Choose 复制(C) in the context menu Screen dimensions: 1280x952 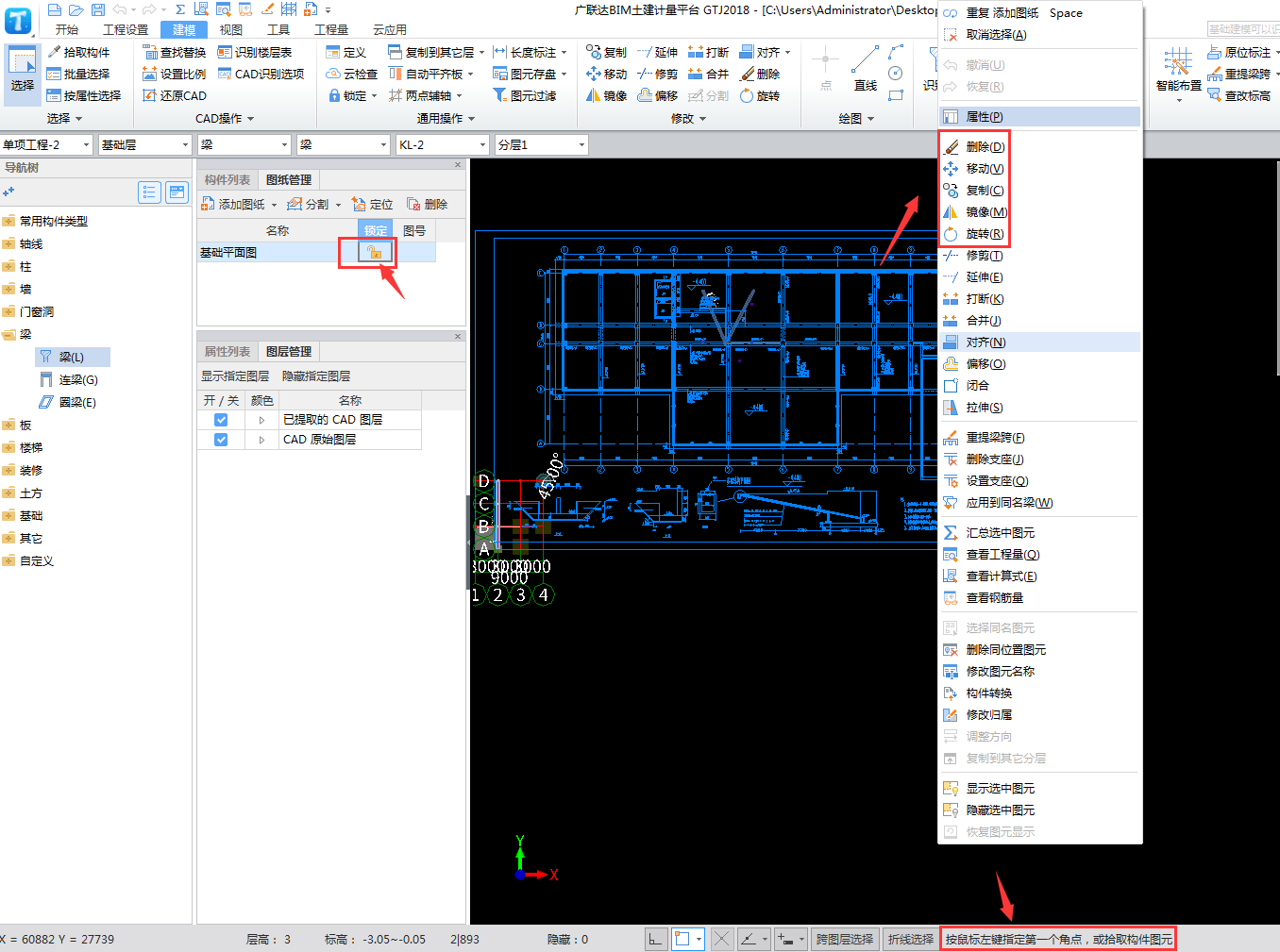click(x=985, y=190)
